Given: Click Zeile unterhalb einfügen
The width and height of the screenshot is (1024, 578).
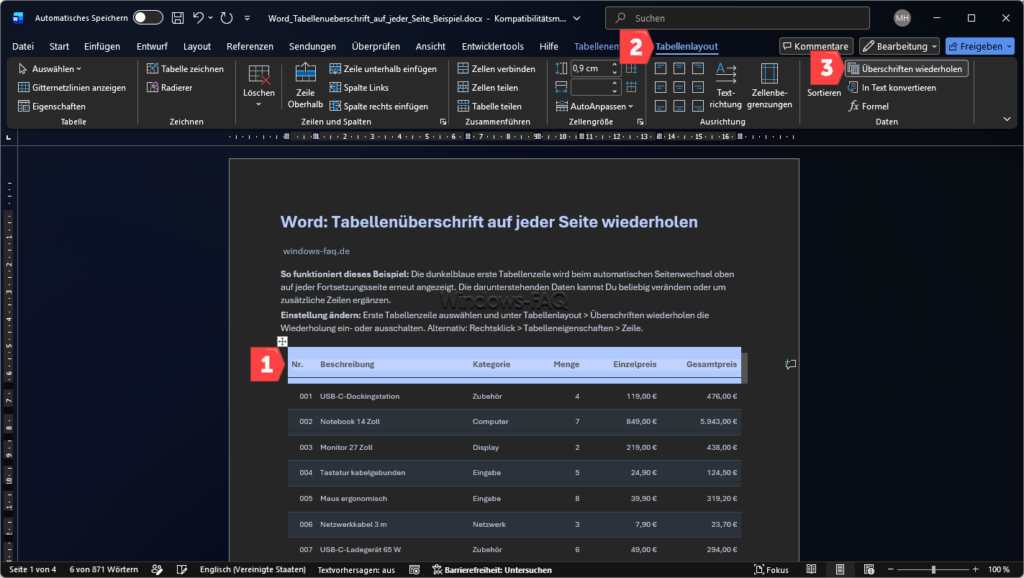Looking at the screenshot, I should click(x=383, y=69).
